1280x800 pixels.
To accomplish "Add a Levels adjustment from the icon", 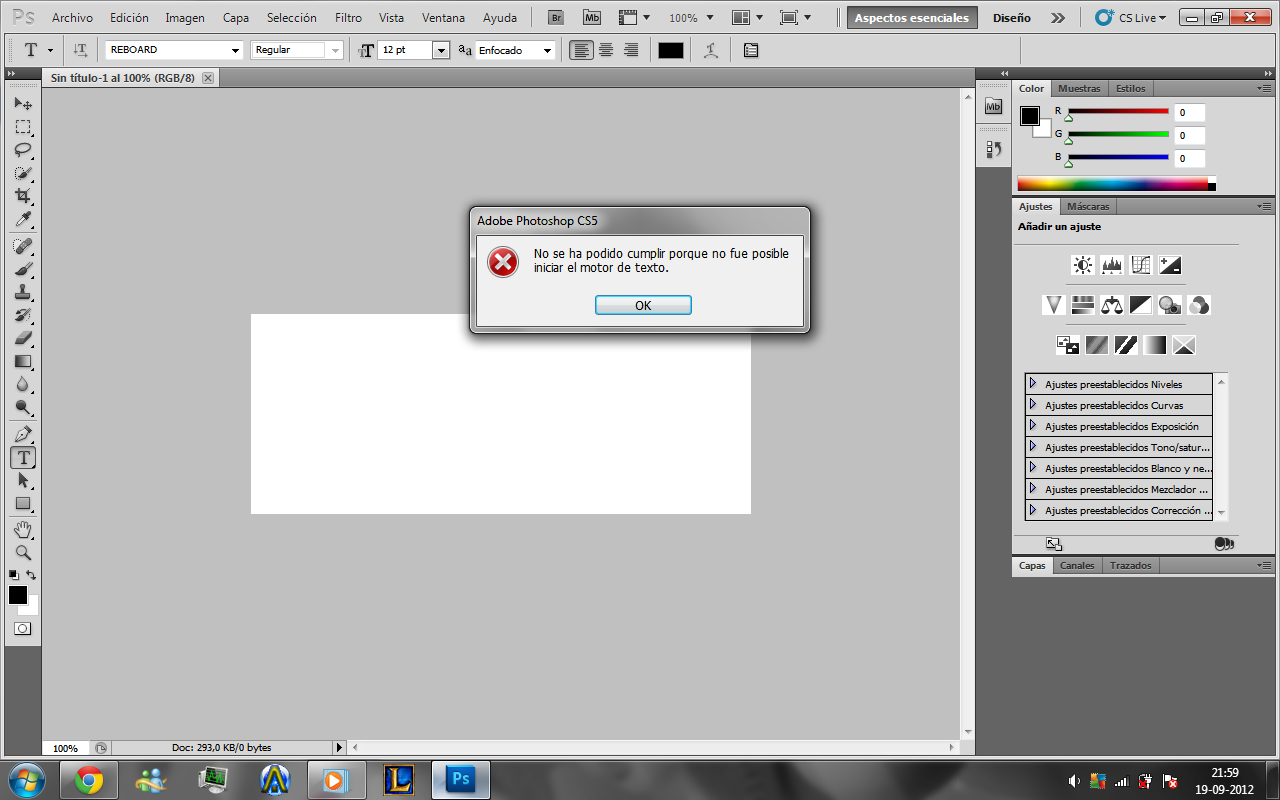I will pos(1112,265).
